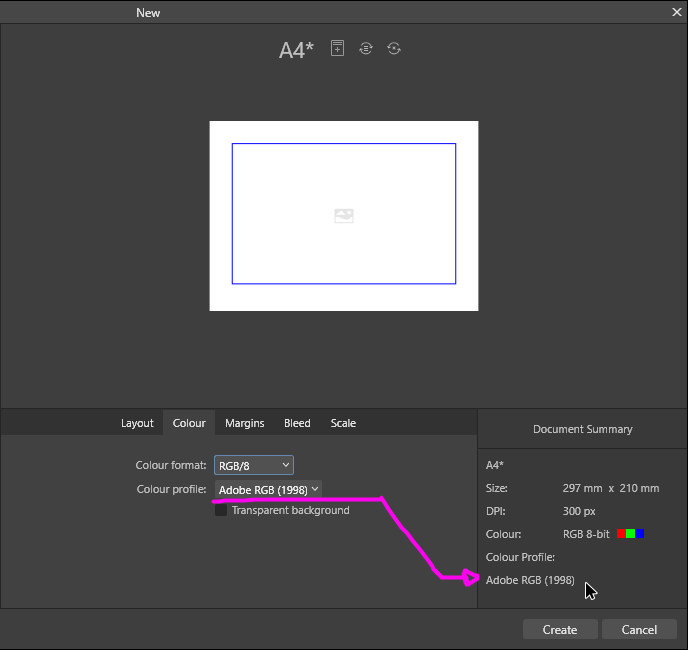The image size is (688, 650).
Task: Click the Cancel button
Action: pyautogui.click(x=639, y=629)
